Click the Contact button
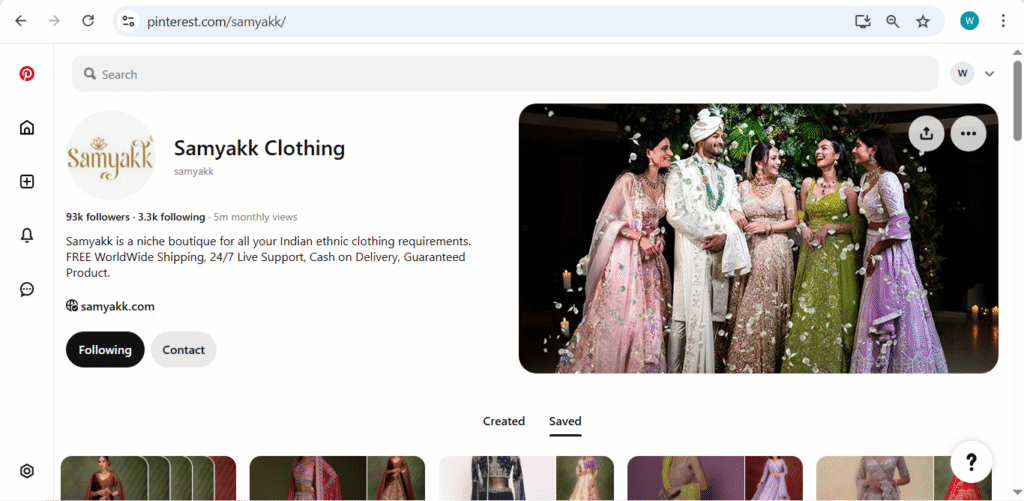 [184, 349]
